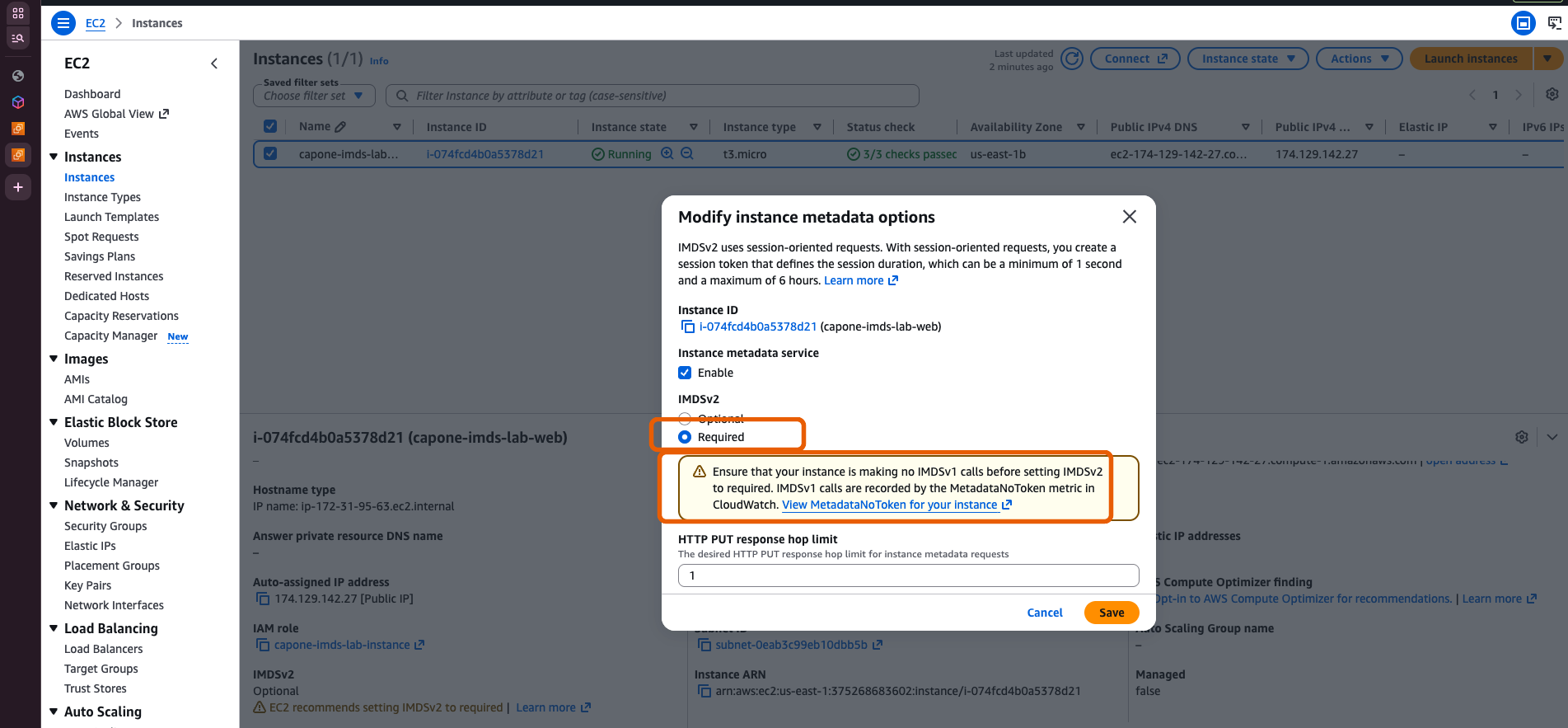Copy Instance ARN icon
The height and width of the screenshot is (728, 1568).
704,691
